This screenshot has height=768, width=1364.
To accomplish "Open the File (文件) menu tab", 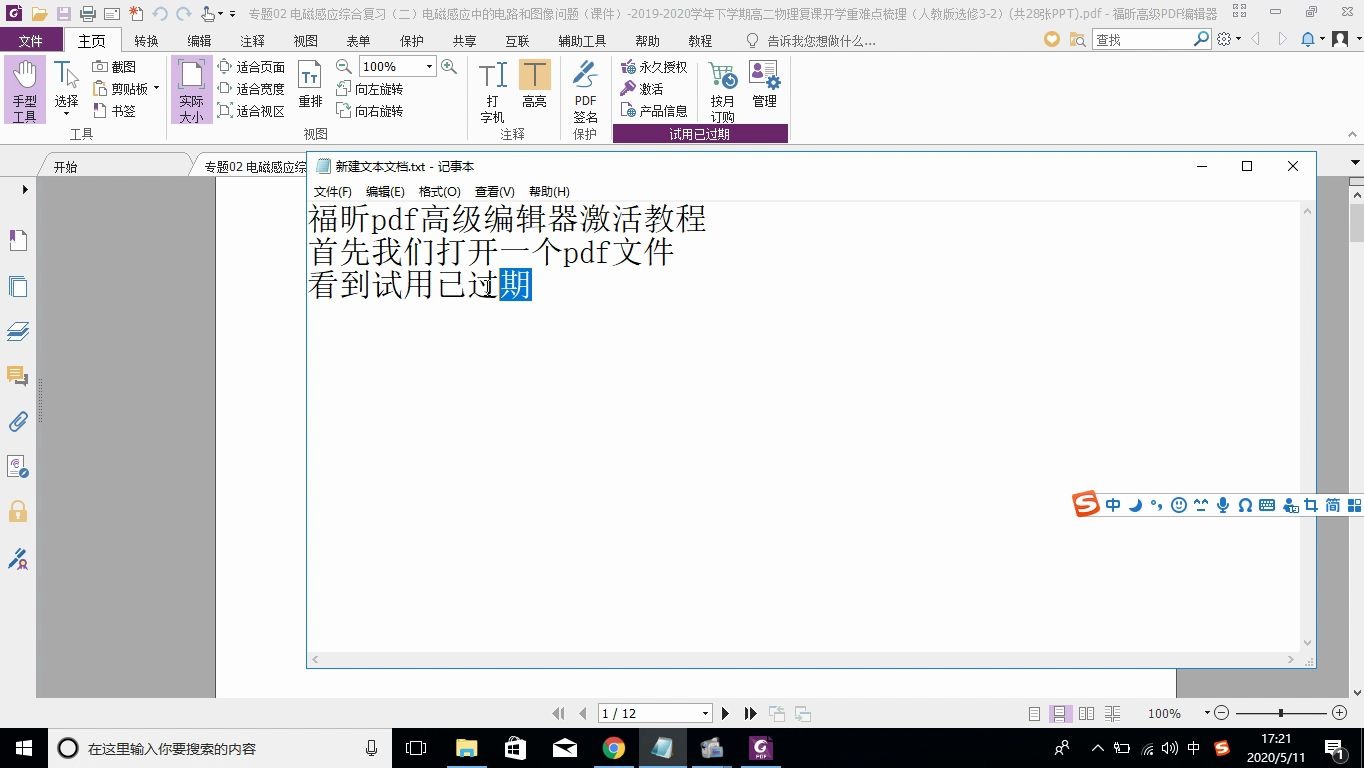I will pyautogui.click(x=31, y=41).
